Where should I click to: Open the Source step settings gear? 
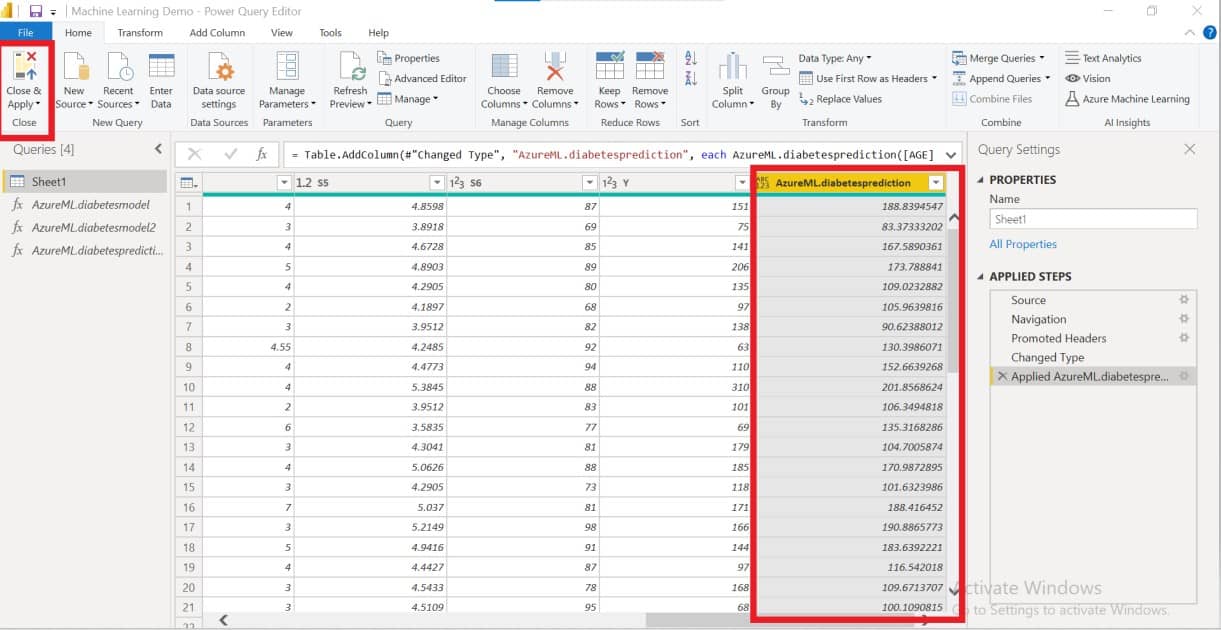point(1184,300)
